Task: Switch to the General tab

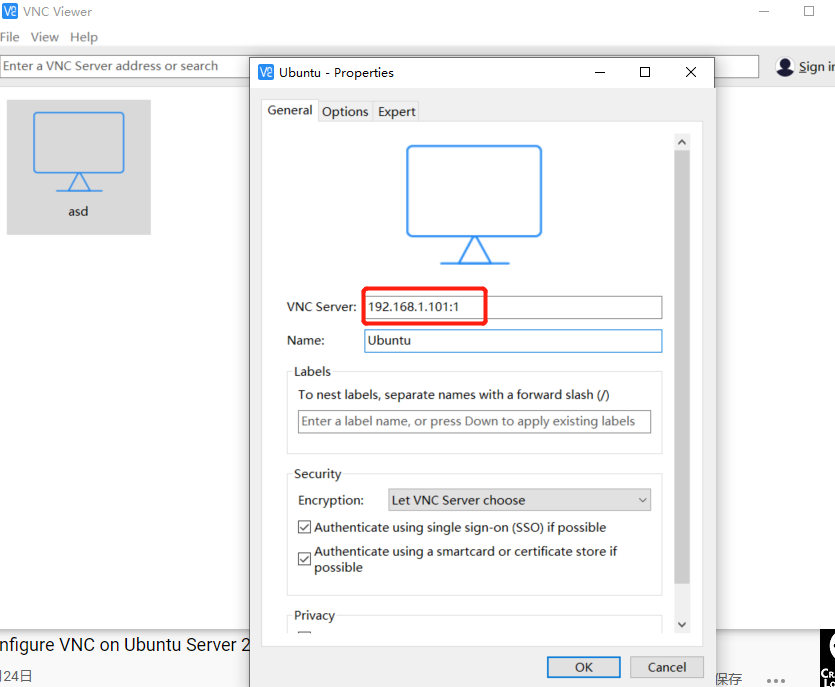Action: (x=290, y=110)
